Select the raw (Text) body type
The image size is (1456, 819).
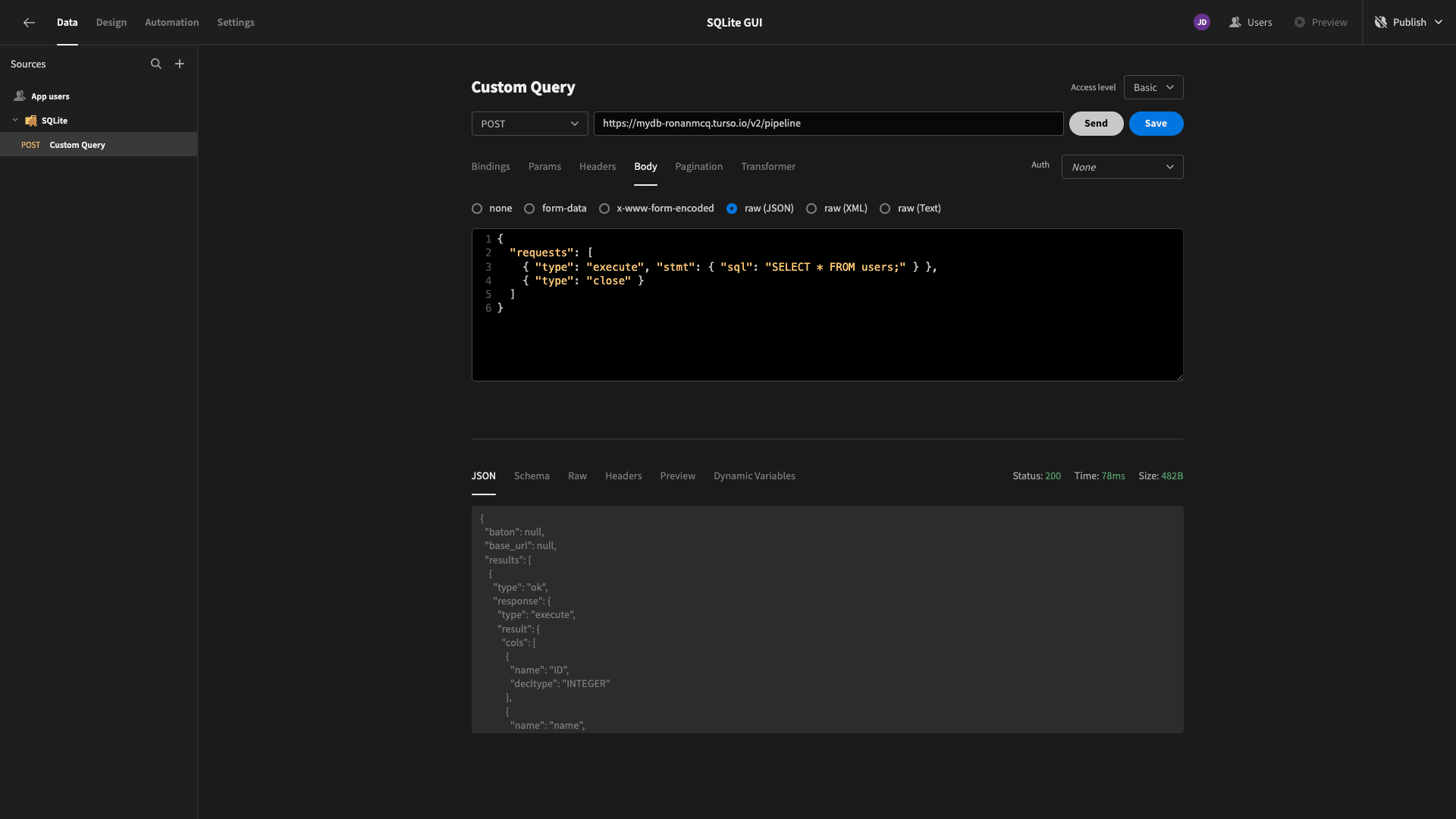[x=885, y=209]
